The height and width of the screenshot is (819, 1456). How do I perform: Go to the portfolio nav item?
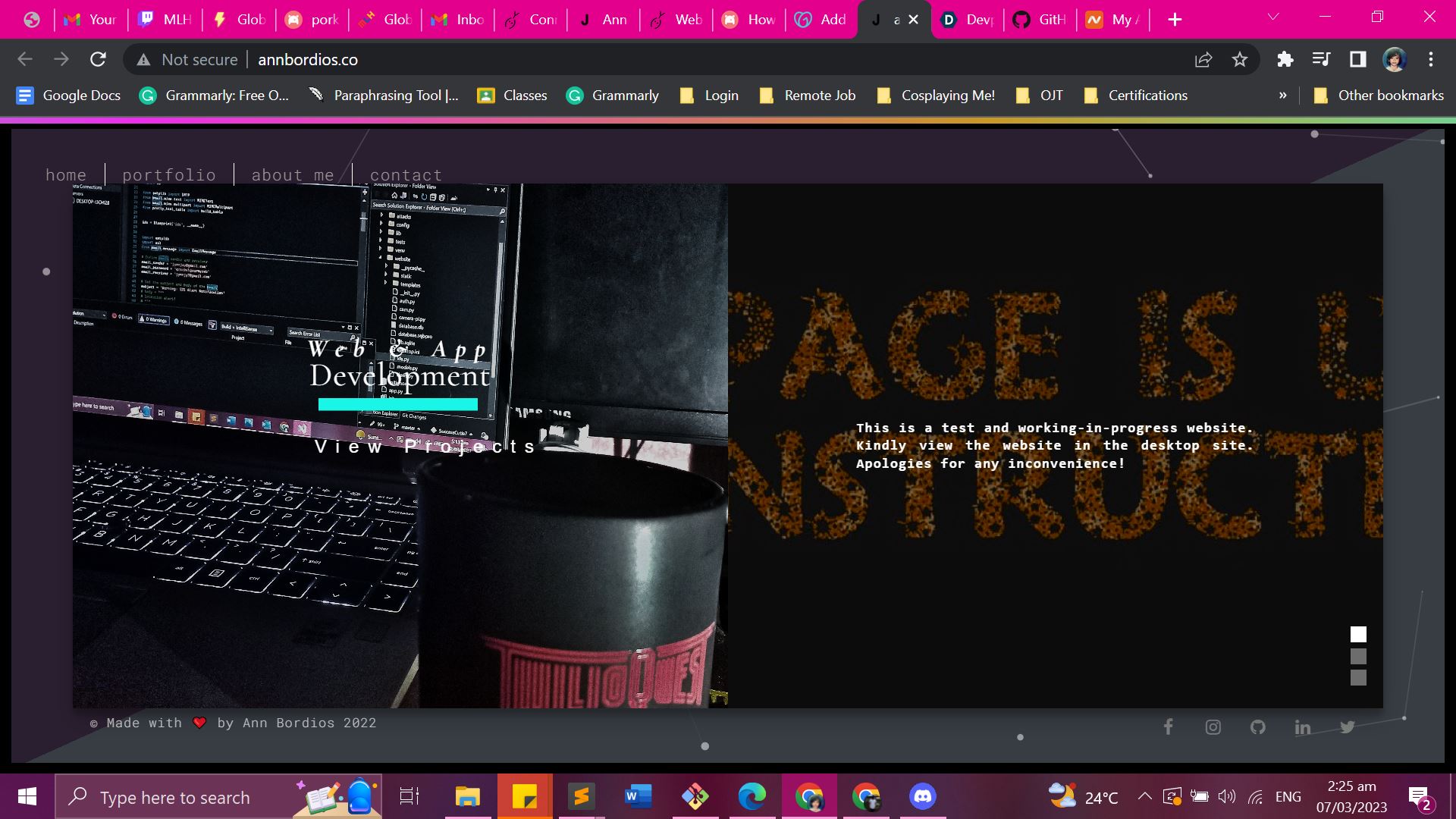(169, 175)
